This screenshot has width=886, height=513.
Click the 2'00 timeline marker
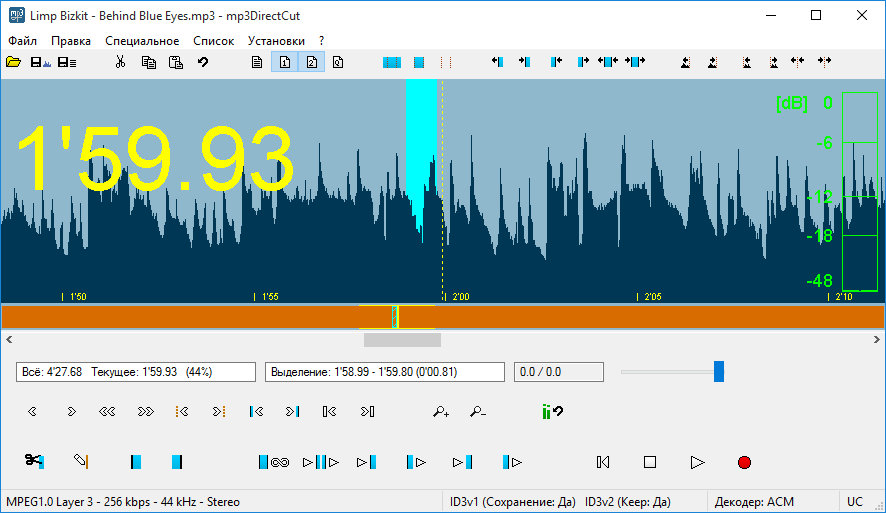(x=458, y=297)
